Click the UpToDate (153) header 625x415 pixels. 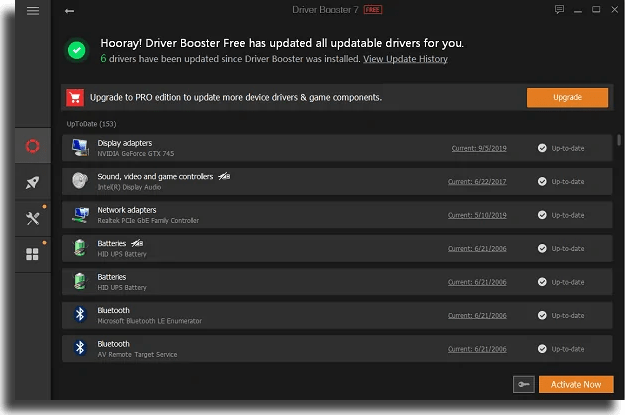click(x=91, y=124)
